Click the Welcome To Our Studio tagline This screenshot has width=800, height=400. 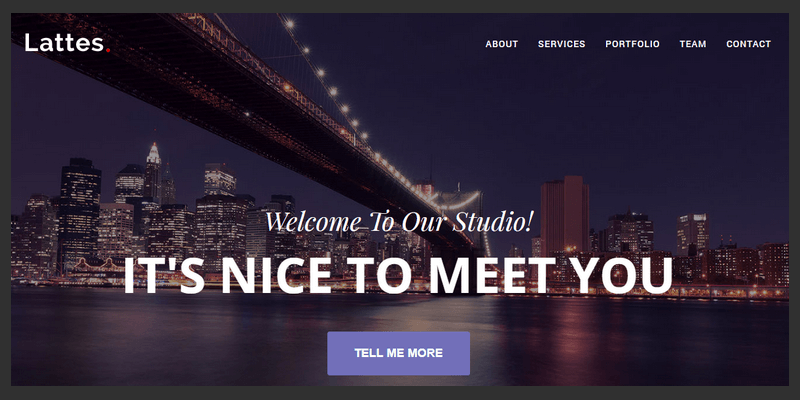[x=399, y=222]
